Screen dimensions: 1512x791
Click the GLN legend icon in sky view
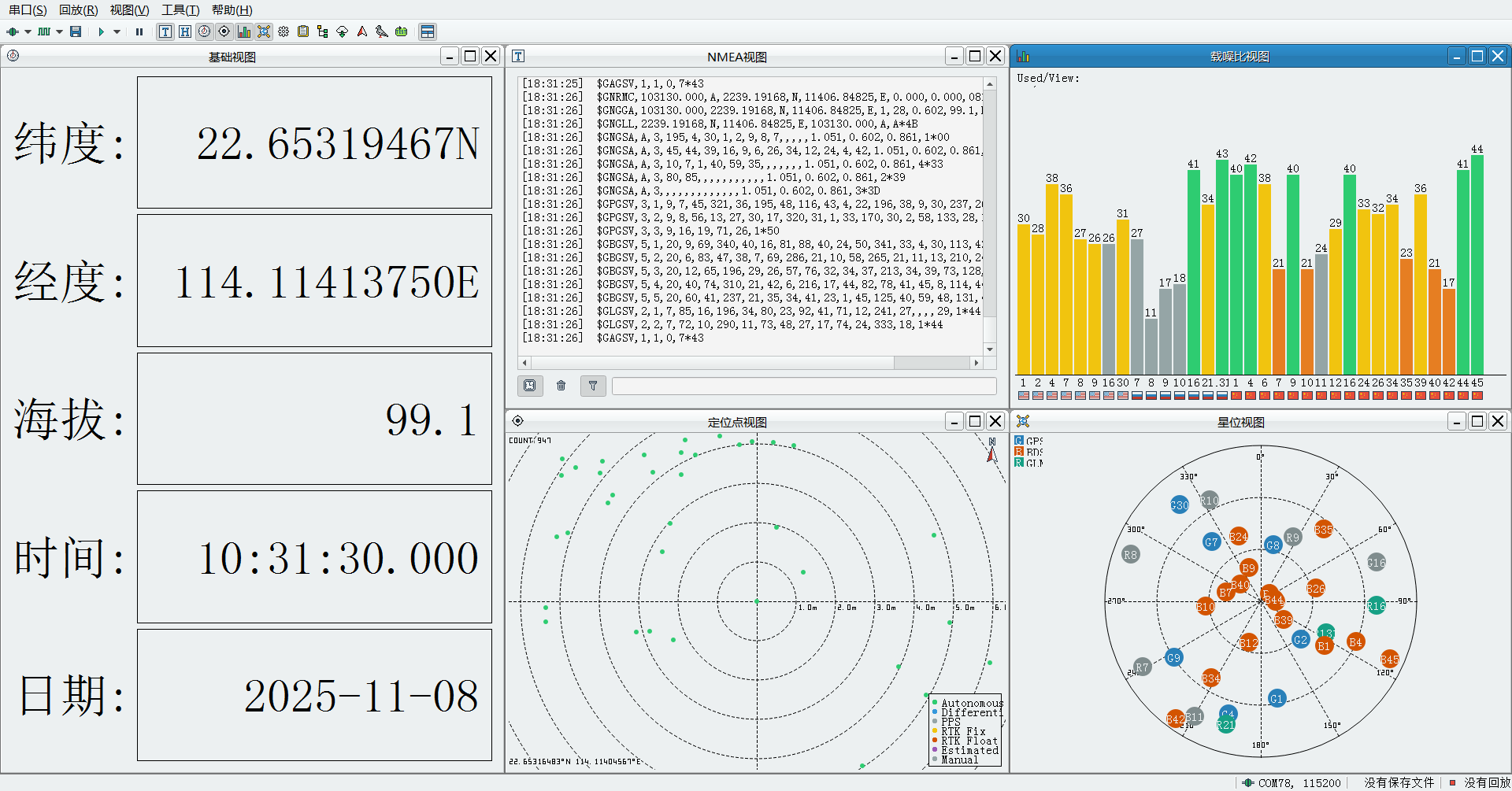point(1019,463)
